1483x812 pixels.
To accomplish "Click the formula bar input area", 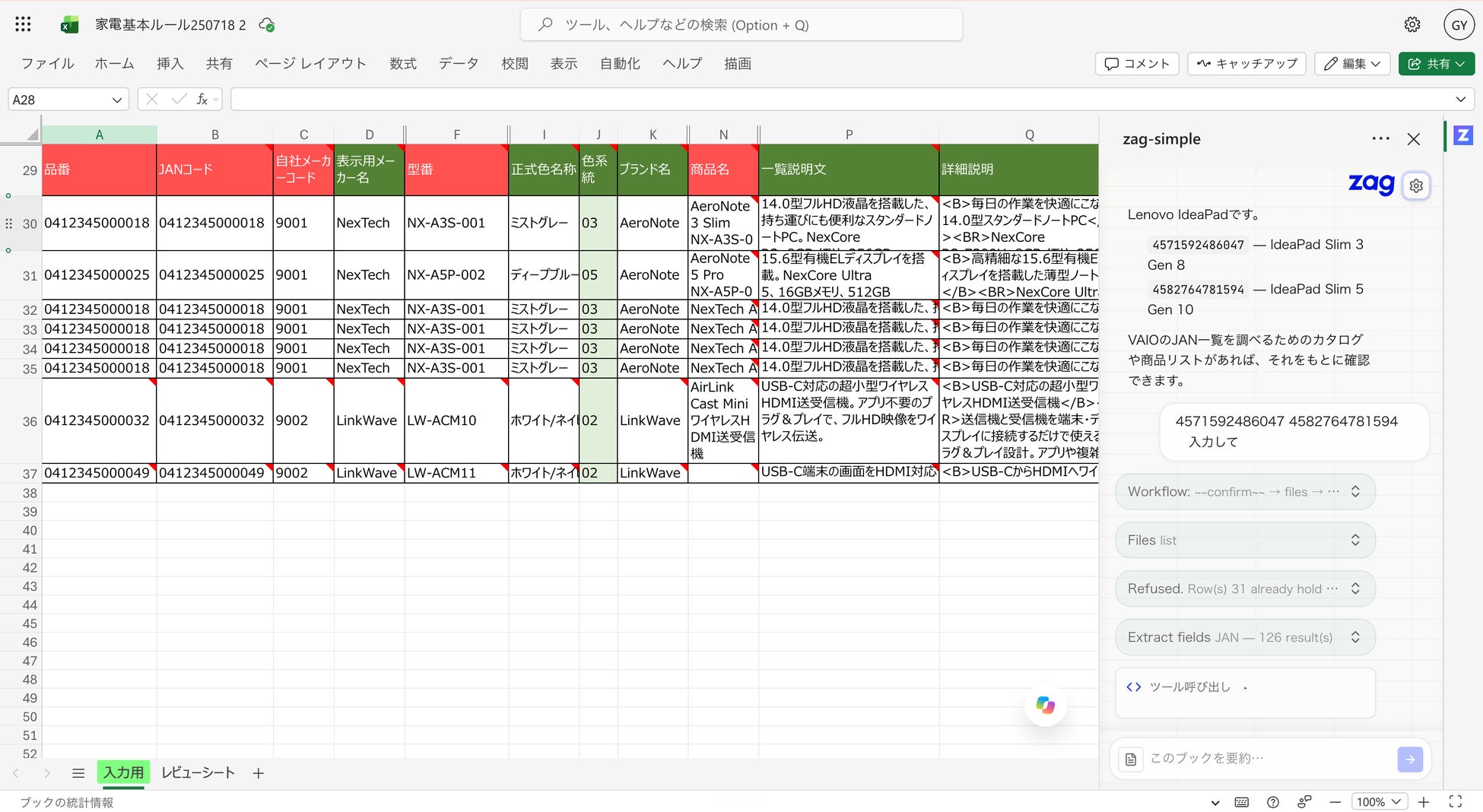I will pos(840,100).
